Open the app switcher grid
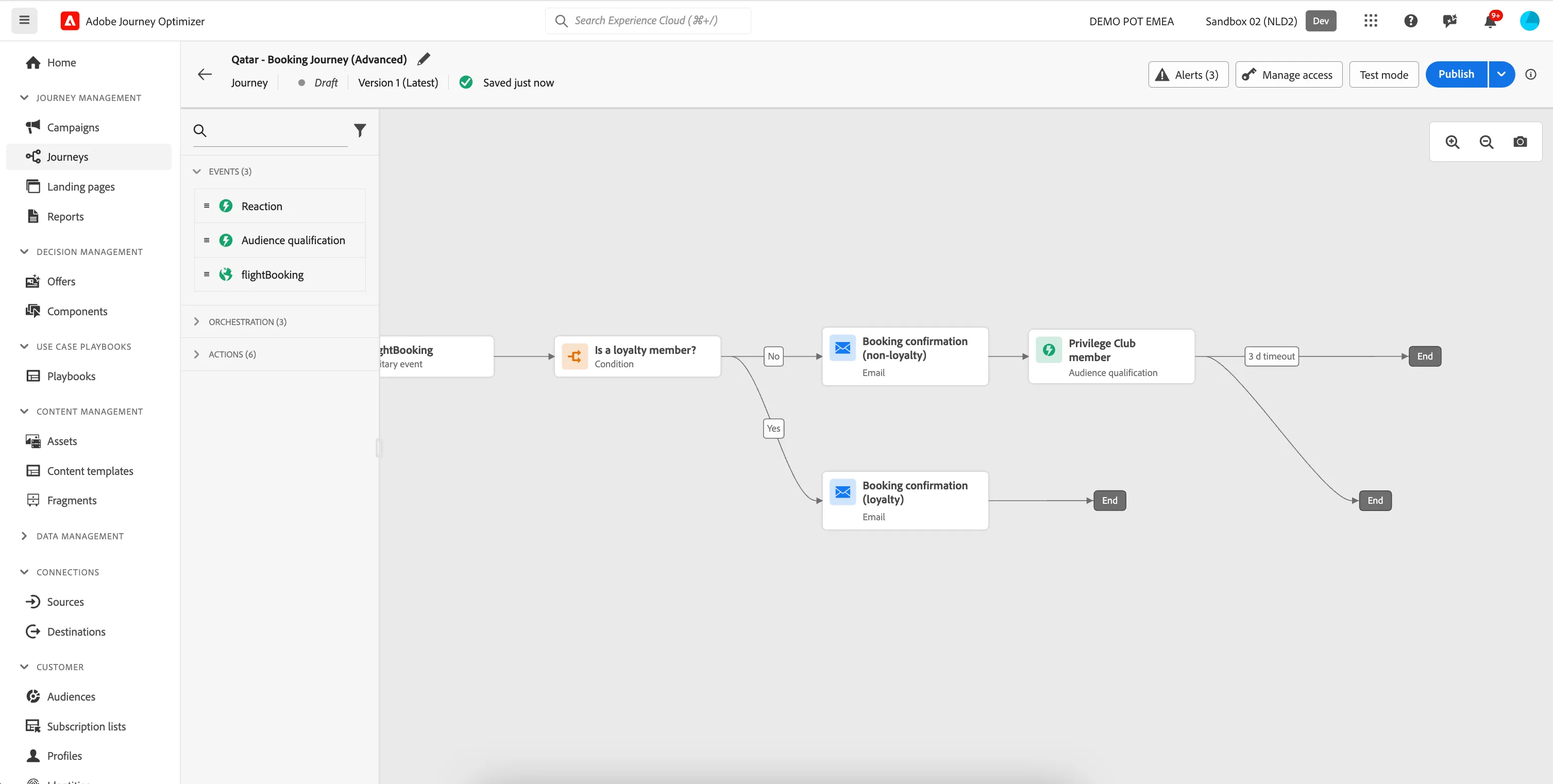The height and width of the screenshot is (784, 1553). (x=1370, y=21)
